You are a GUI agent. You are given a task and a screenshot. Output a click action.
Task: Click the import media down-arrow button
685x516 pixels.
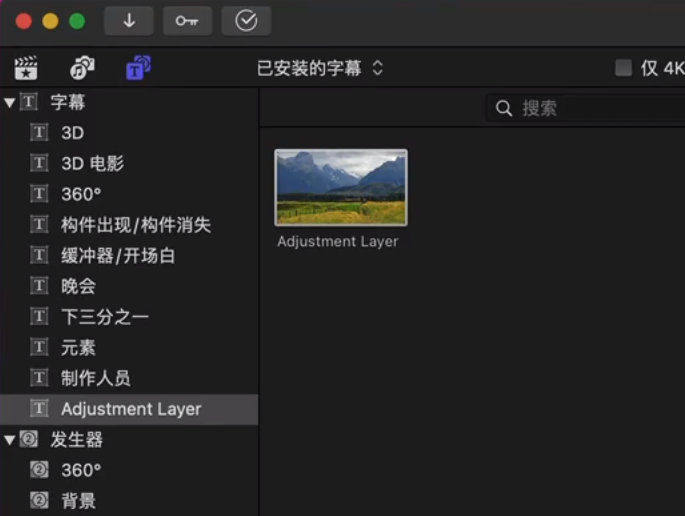pyautogui.click(x=129, y=21)
